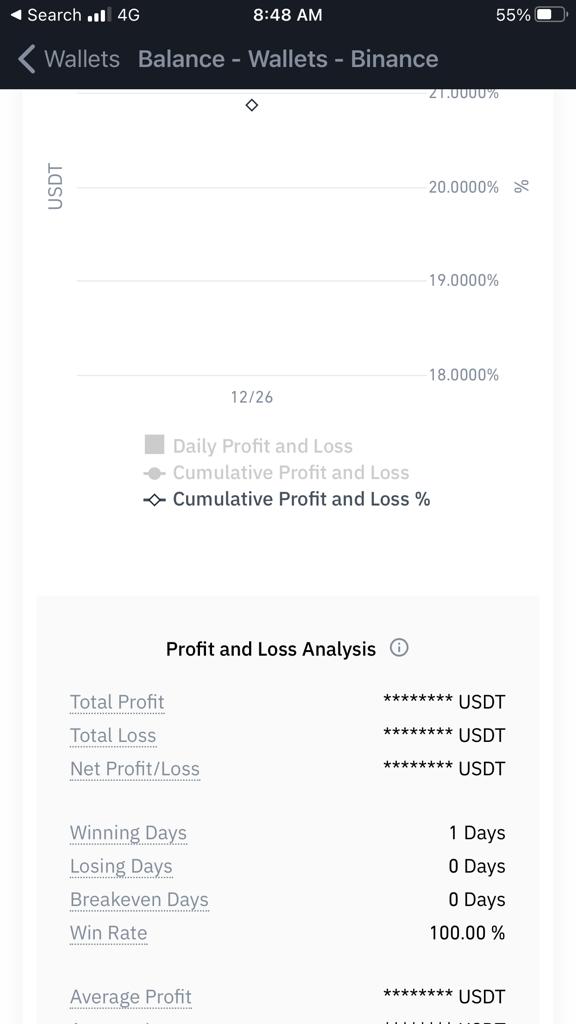Show the Total Profit tooltip

[x=117, y=702]
